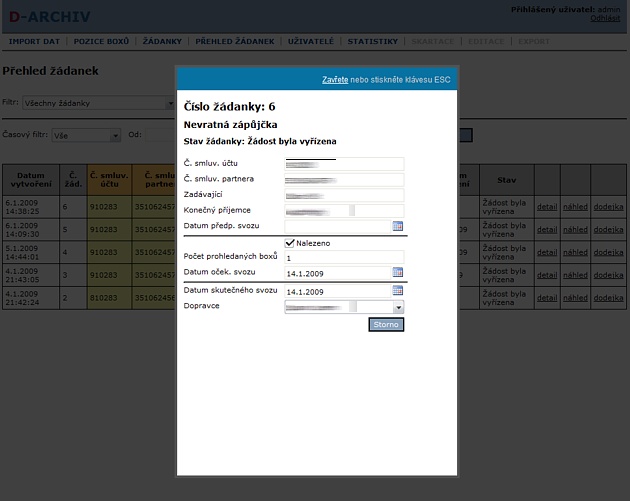This screenshot has height=501, width=630.
Task: Open the Časový filtr Vše dropdown
Action: click(x=86, y=135)
